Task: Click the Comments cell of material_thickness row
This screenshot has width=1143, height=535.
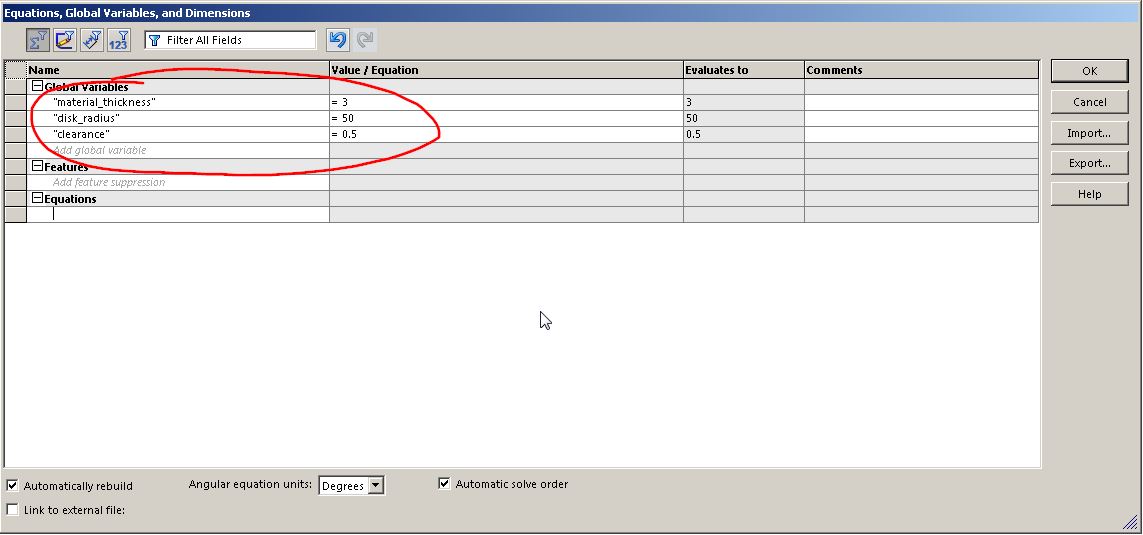Action: click(x=921, y=102)
